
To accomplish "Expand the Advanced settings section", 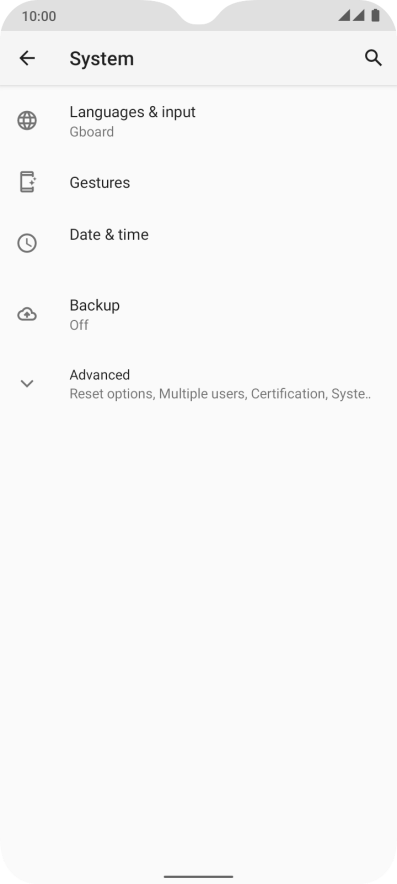I will 198,384.
